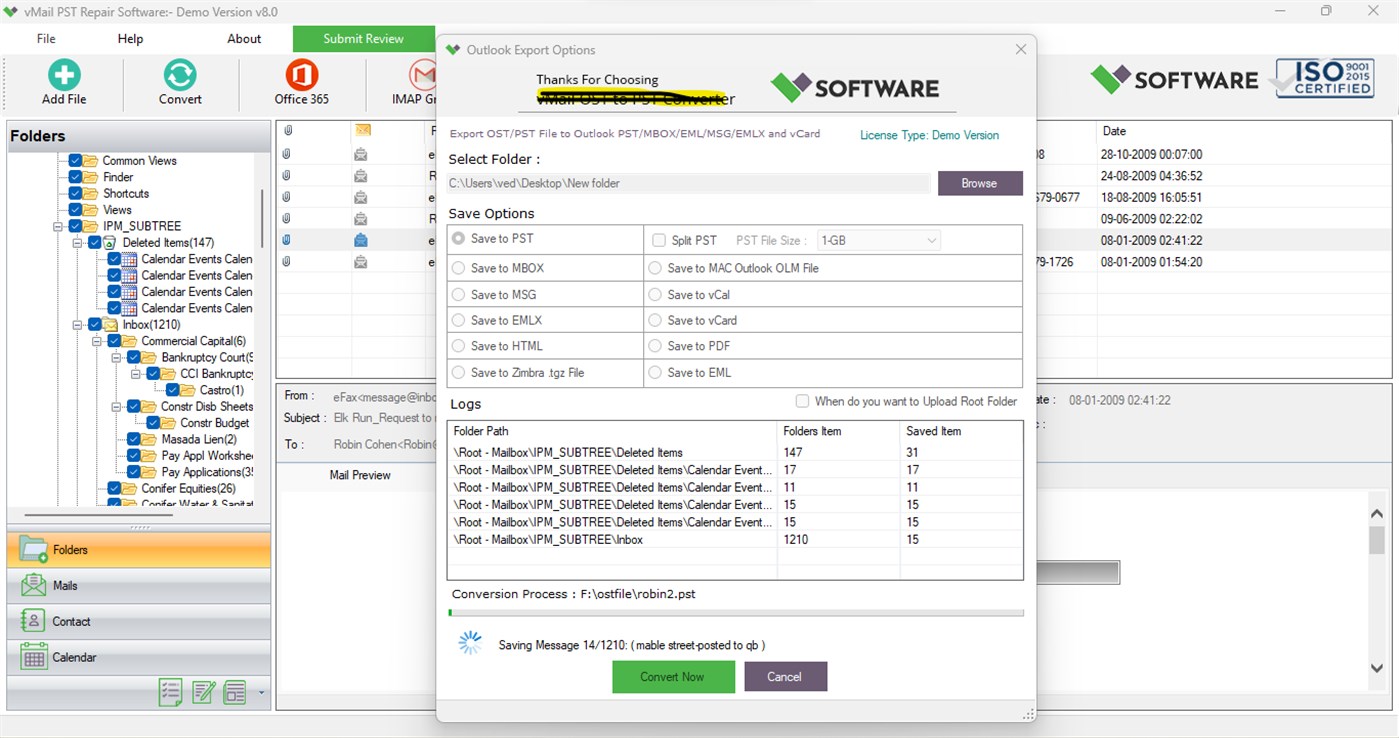Check the Upload Root Folder option

[802, 401]
